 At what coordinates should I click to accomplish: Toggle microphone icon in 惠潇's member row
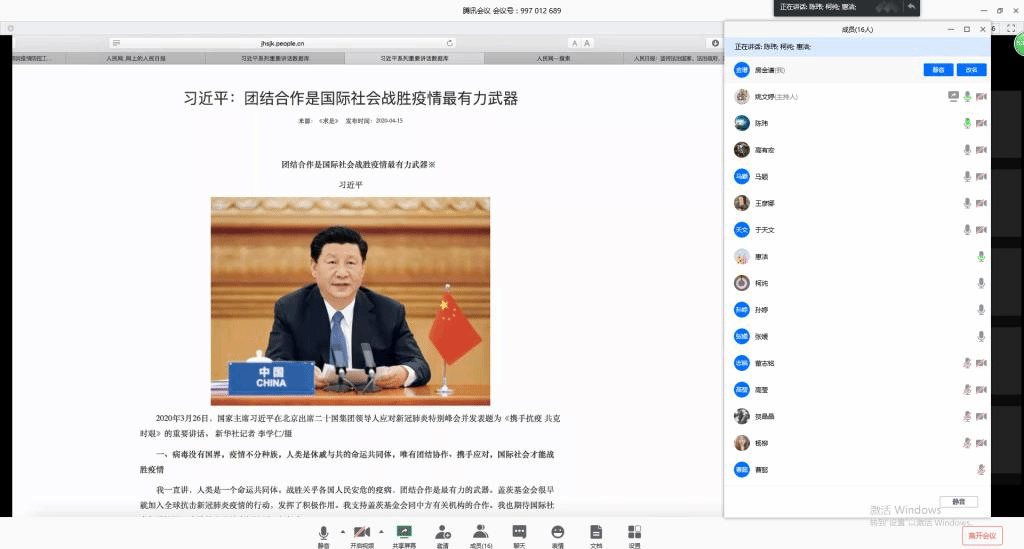pos(981,257)
